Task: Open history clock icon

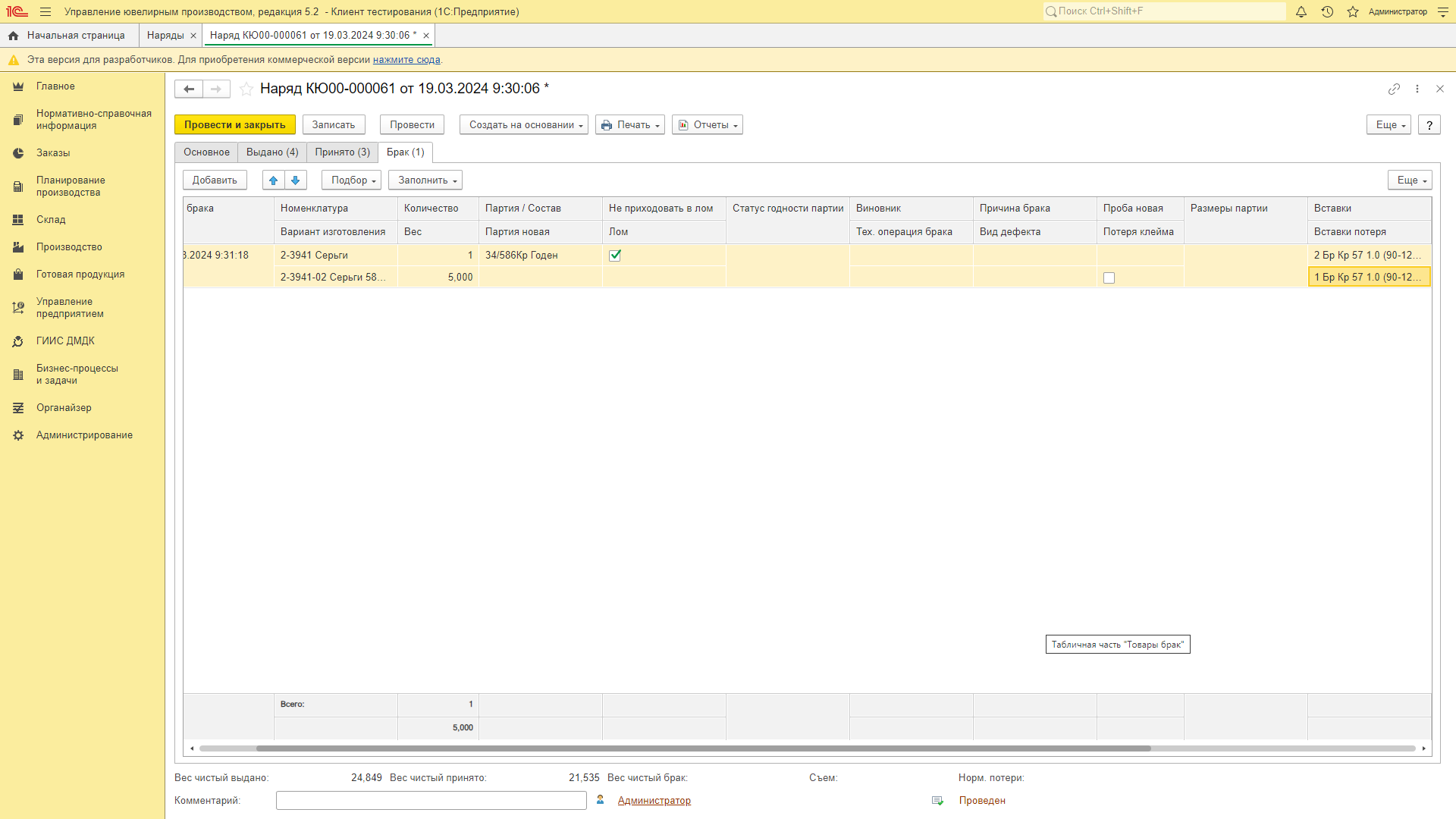Action: (x=1327, y=12)
